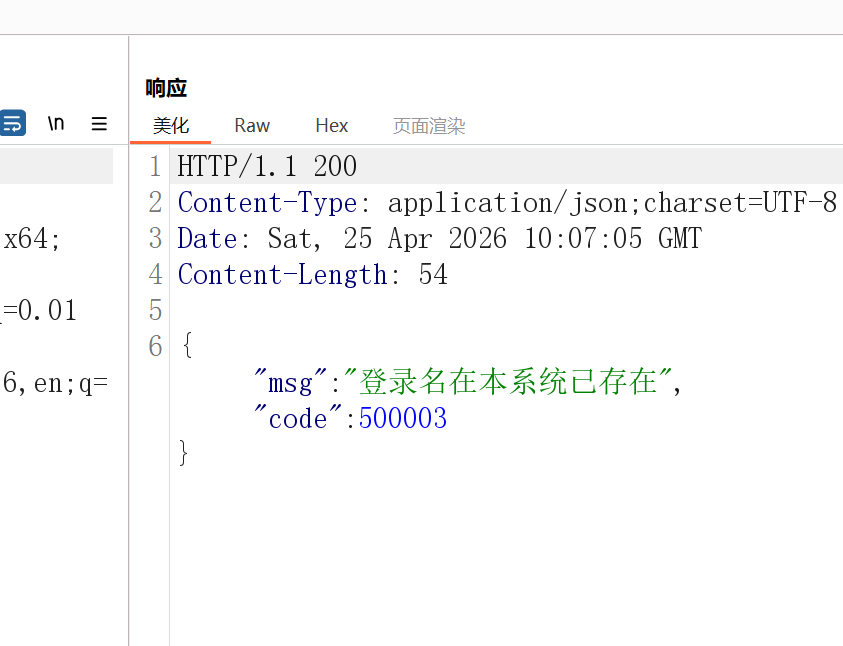Screen dimensions: 843x646
Task: Toggle the word wrap icon in request panel
Action: 12,123
